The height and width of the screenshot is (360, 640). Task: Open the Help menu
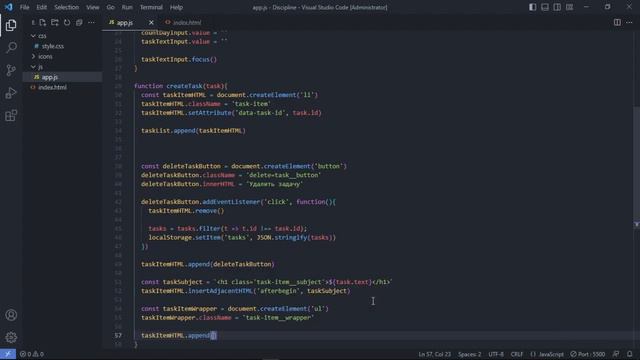tap(176, 7)
